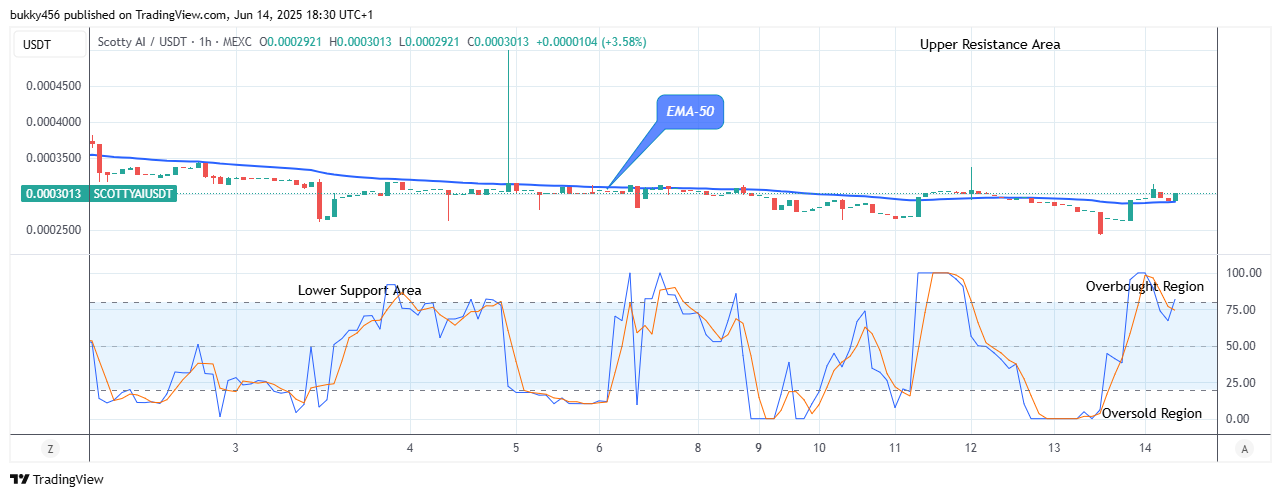
Task: Click date 12 on the time axis
Action: click(x=971, y=448)
